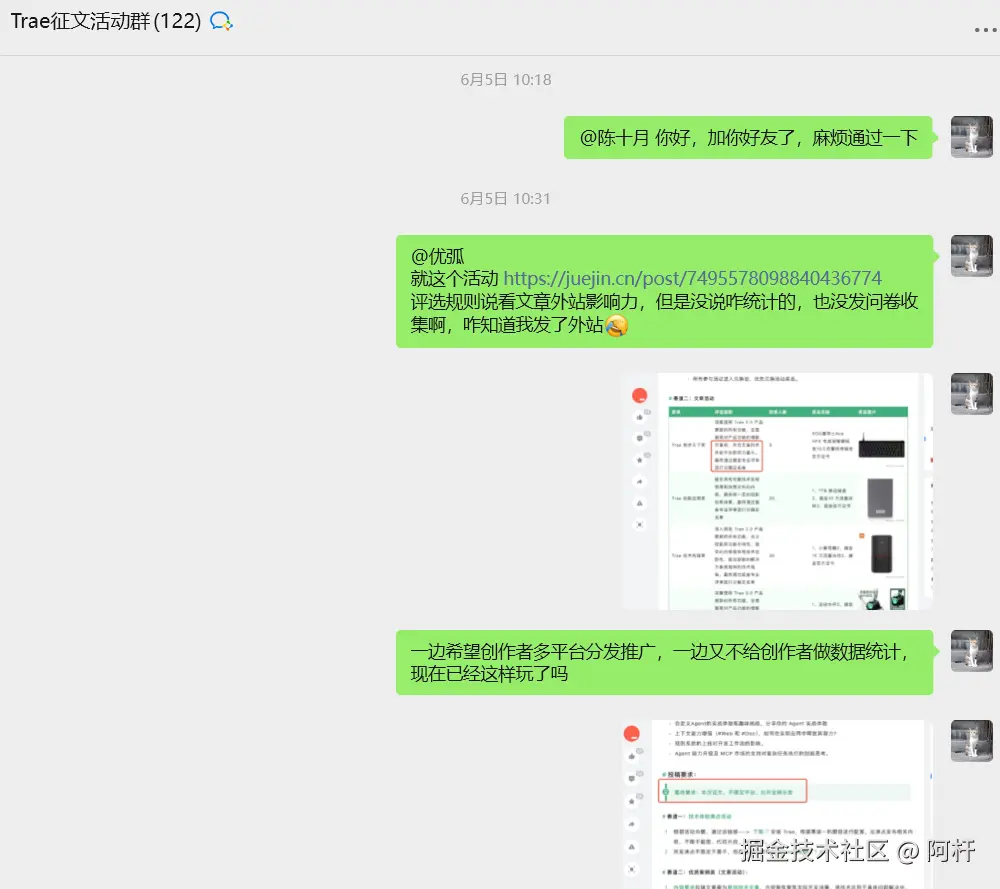Open the juejin.cn post link
Viewport: 1000px width, 889px height.
pyautogui.click(x=692, y=278)
